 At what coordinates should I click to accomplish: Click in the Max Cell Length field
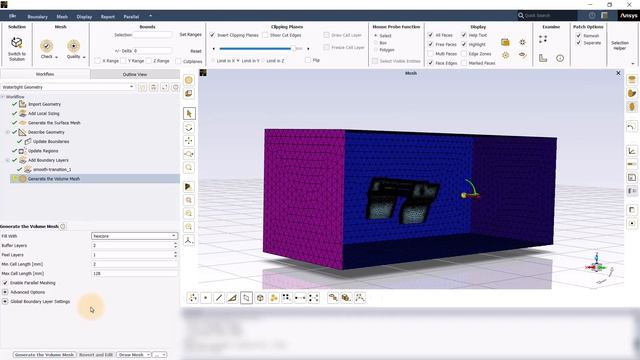[x=135, y=273]
